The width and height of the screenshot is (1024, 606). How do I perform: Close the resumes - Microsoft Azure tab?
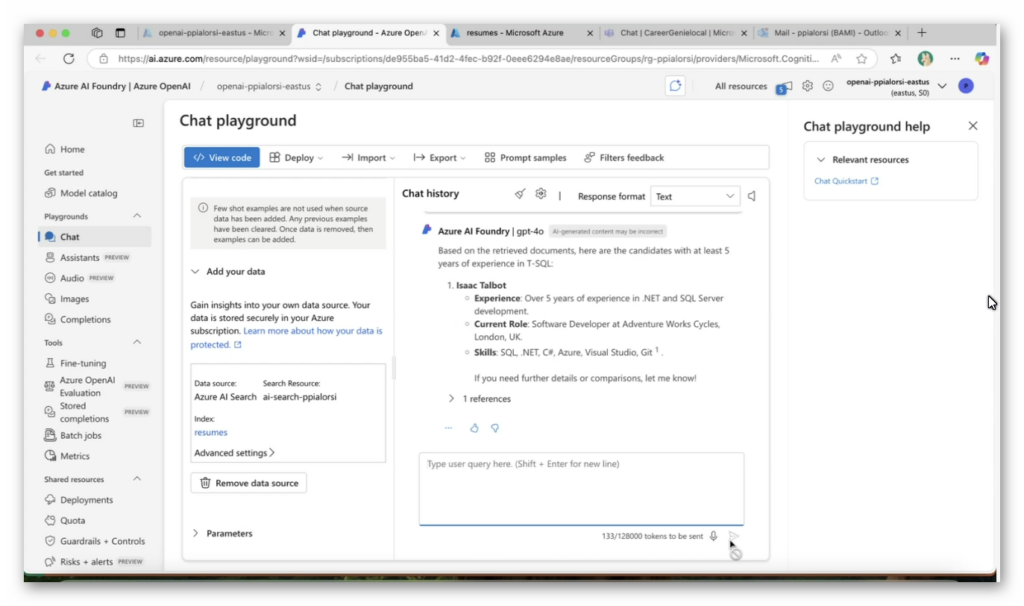tap(590, 33)
